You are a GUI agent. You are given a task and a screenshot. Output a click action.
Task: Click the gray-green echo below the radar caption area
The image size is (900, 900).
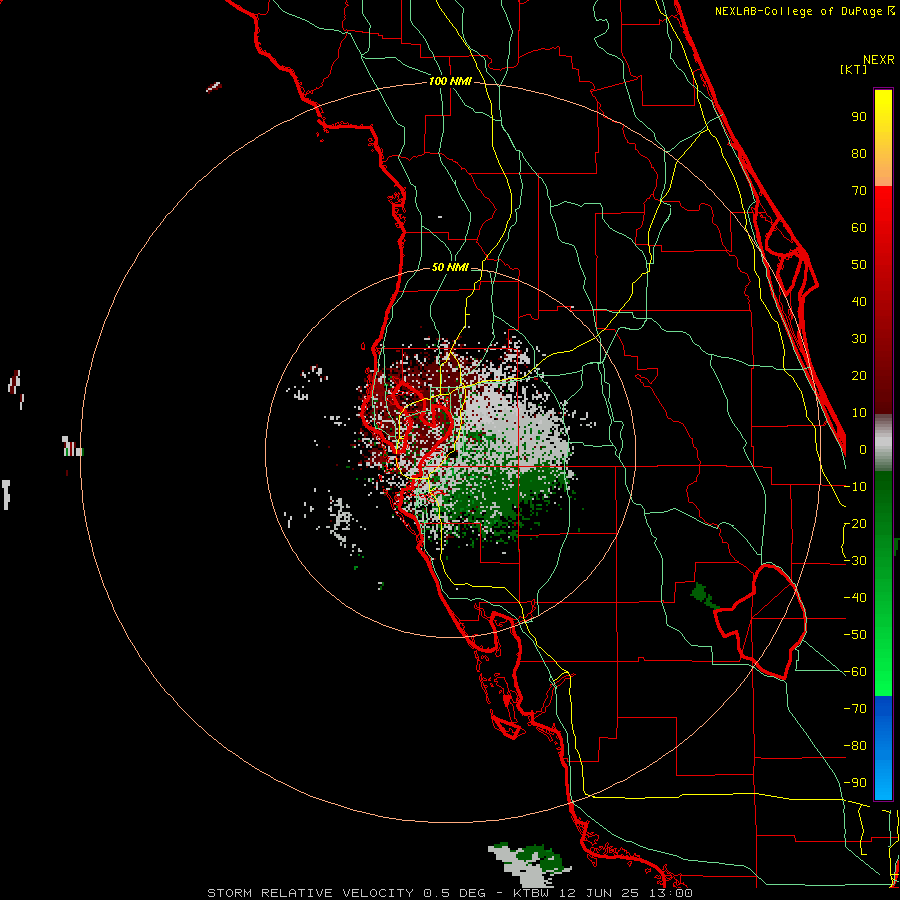click(x=528, y=864)
